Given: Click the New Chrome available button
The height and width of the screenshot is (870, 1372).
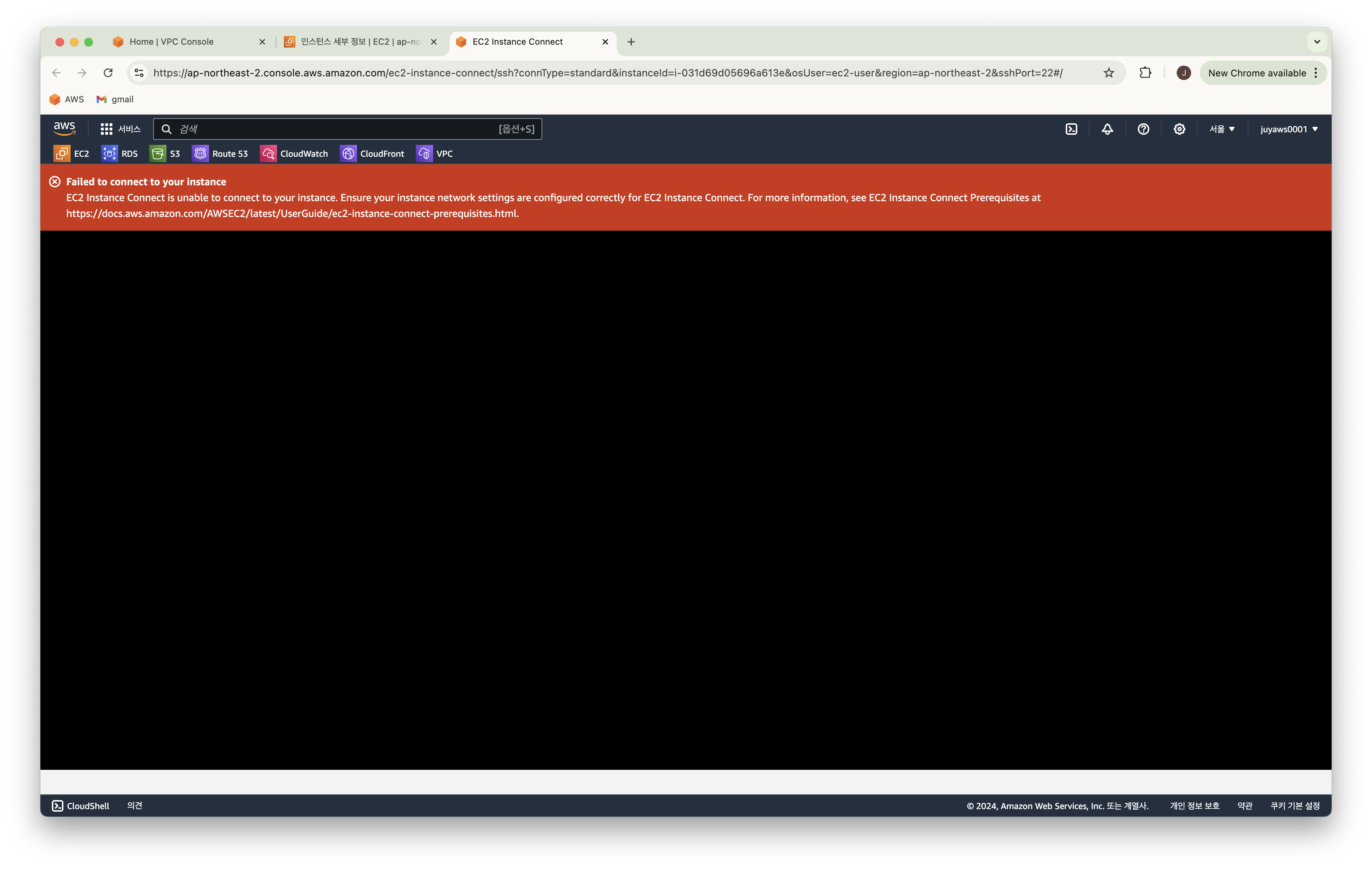Looking at the screenshot, I should coord(1256,73).
